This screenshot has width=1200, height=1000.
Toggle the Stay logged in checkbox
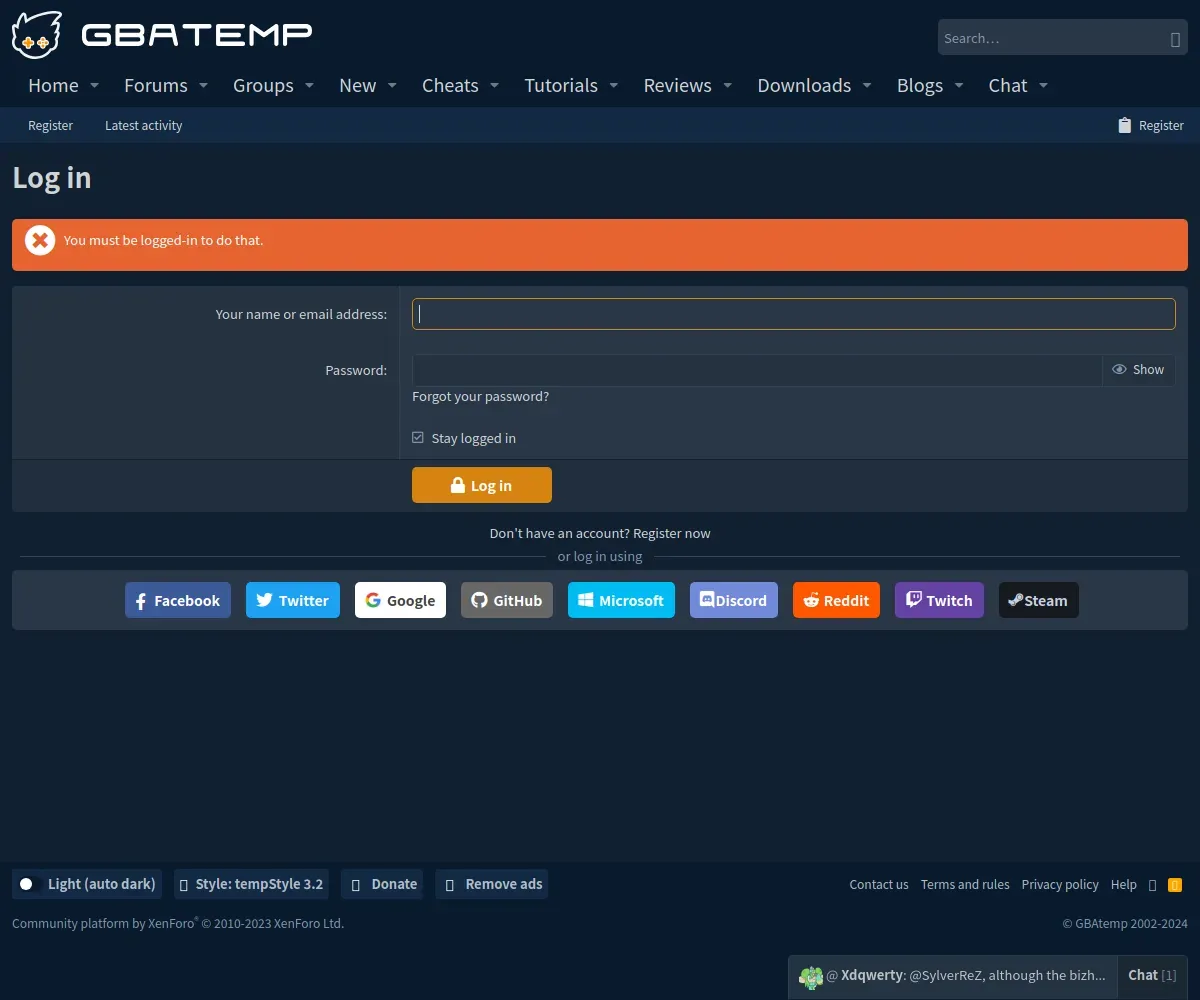coord(418,438)
